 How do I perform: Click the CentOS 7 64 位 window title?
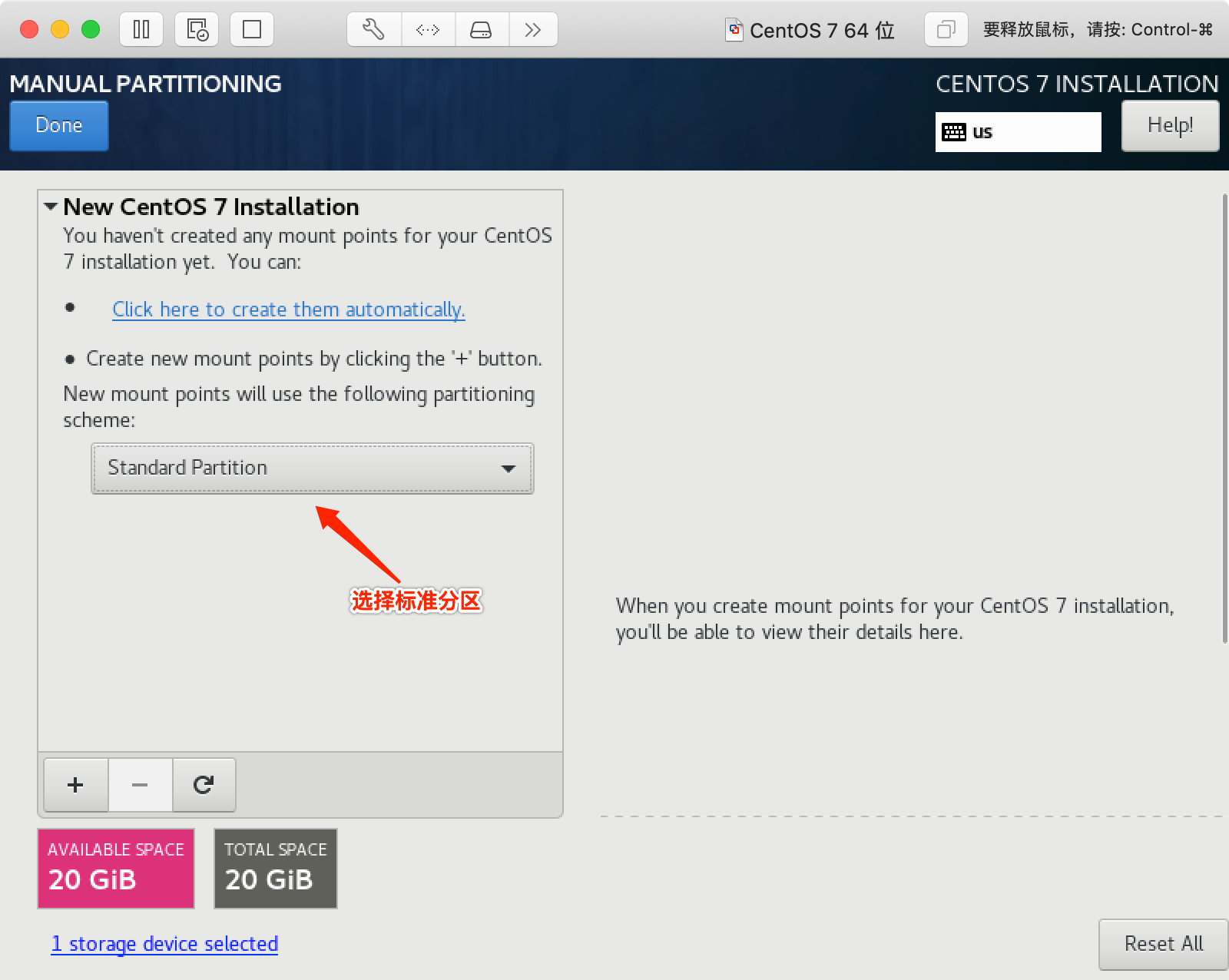tap(822, 30)
